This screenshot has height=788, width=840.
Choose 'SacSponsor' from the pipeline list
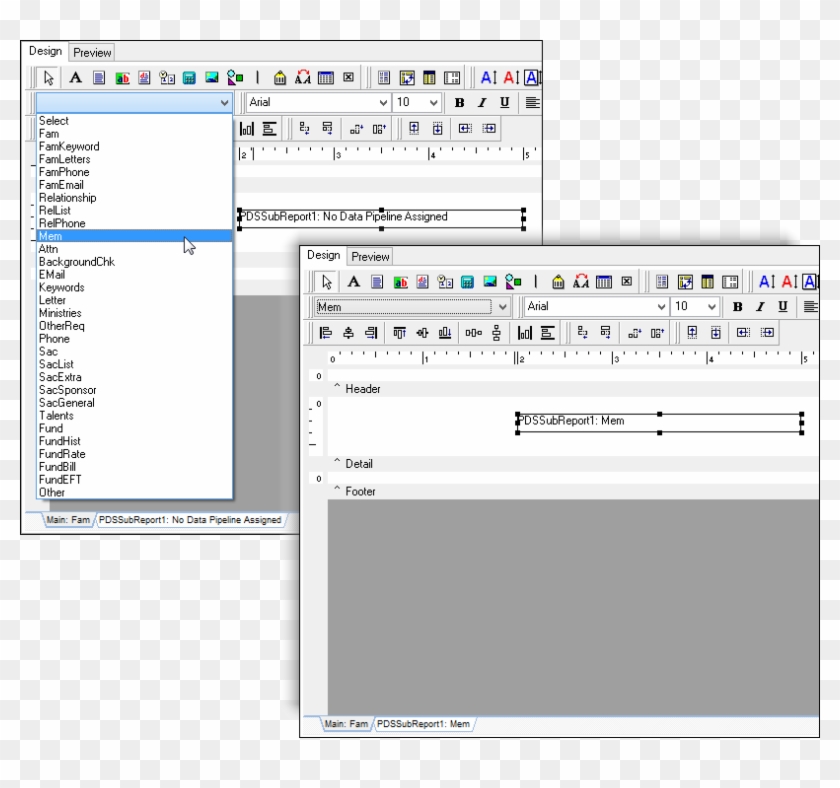(134, 390)
